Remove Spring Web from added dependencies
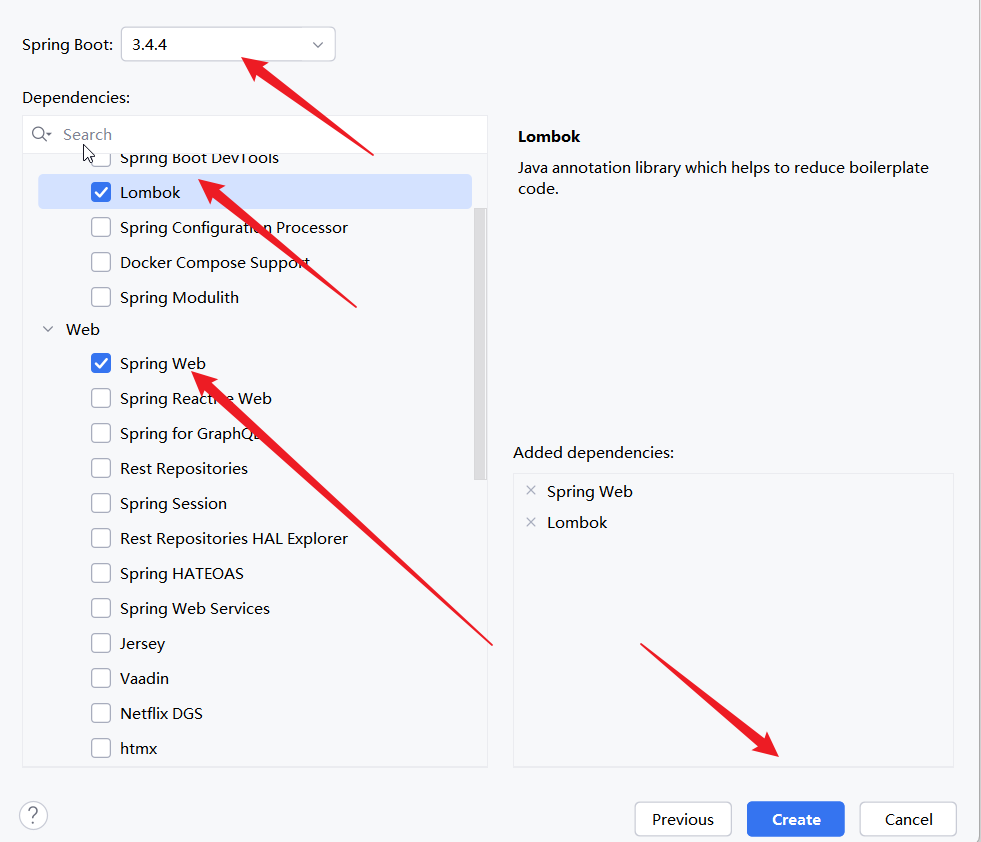 pyautogui.click(x=531, y=490)
